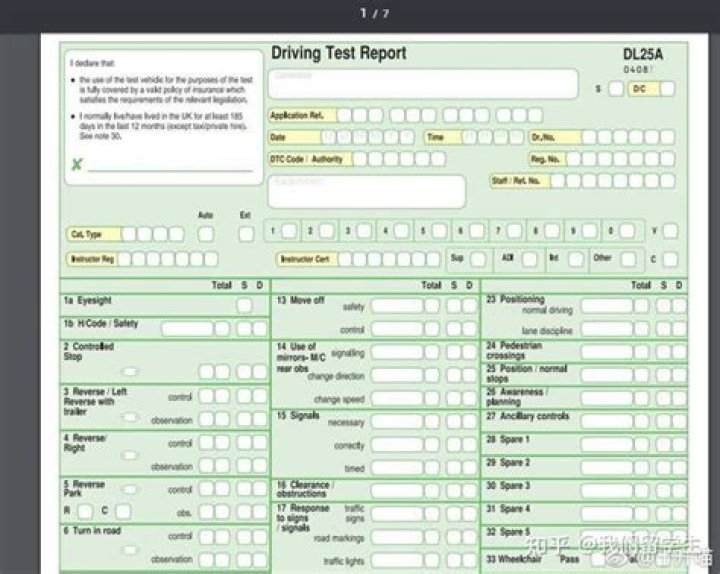The height and width of the screenshot is (574, 720).
Task: Tick the Sup checkbox
Action: pos(478,259)
